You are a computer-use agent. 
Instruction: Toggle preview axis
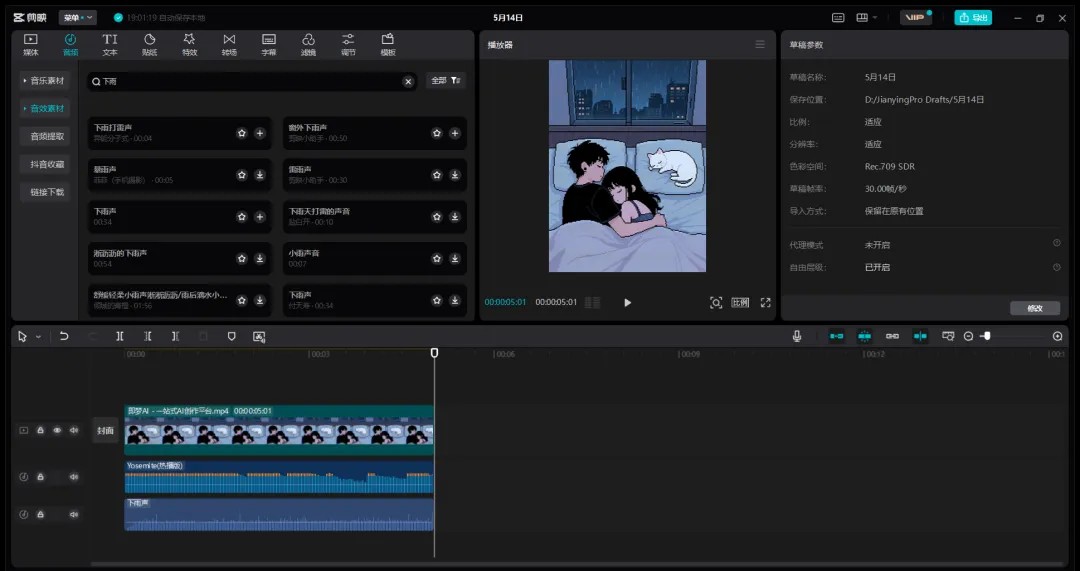coord(920,336)
